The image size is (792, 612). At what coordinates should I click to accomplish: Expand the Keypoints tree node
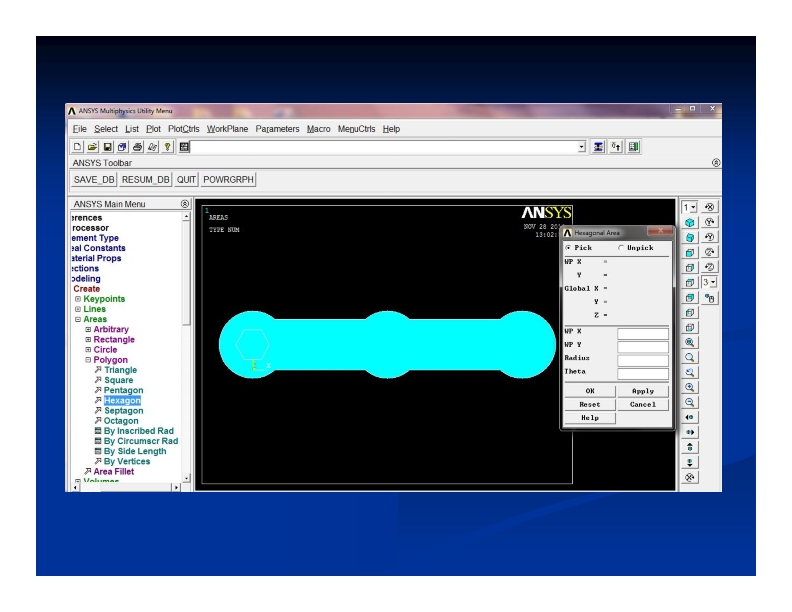78,299
